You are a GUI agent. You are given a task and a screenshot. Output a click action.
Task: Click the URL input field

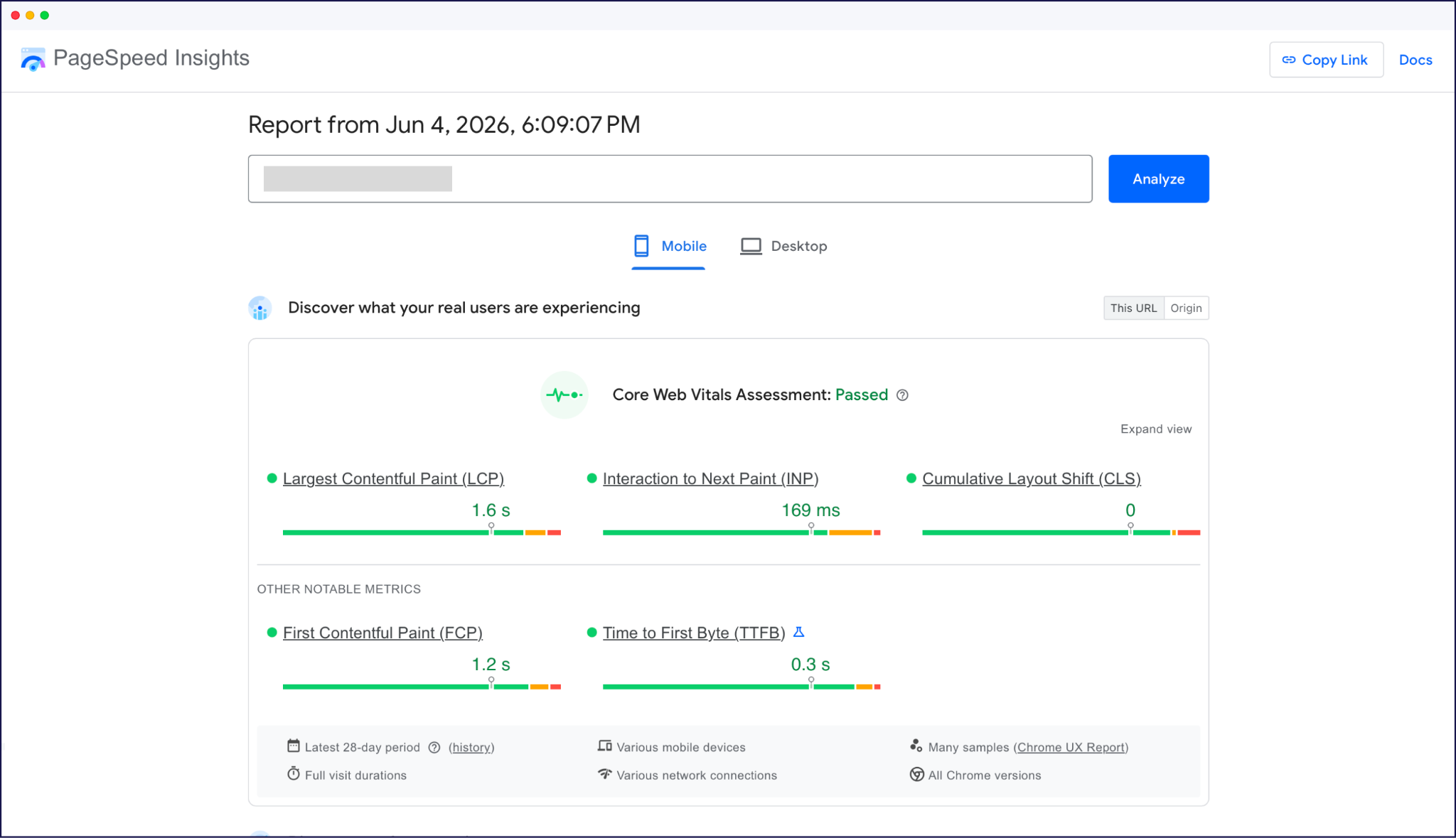point(670,178)
